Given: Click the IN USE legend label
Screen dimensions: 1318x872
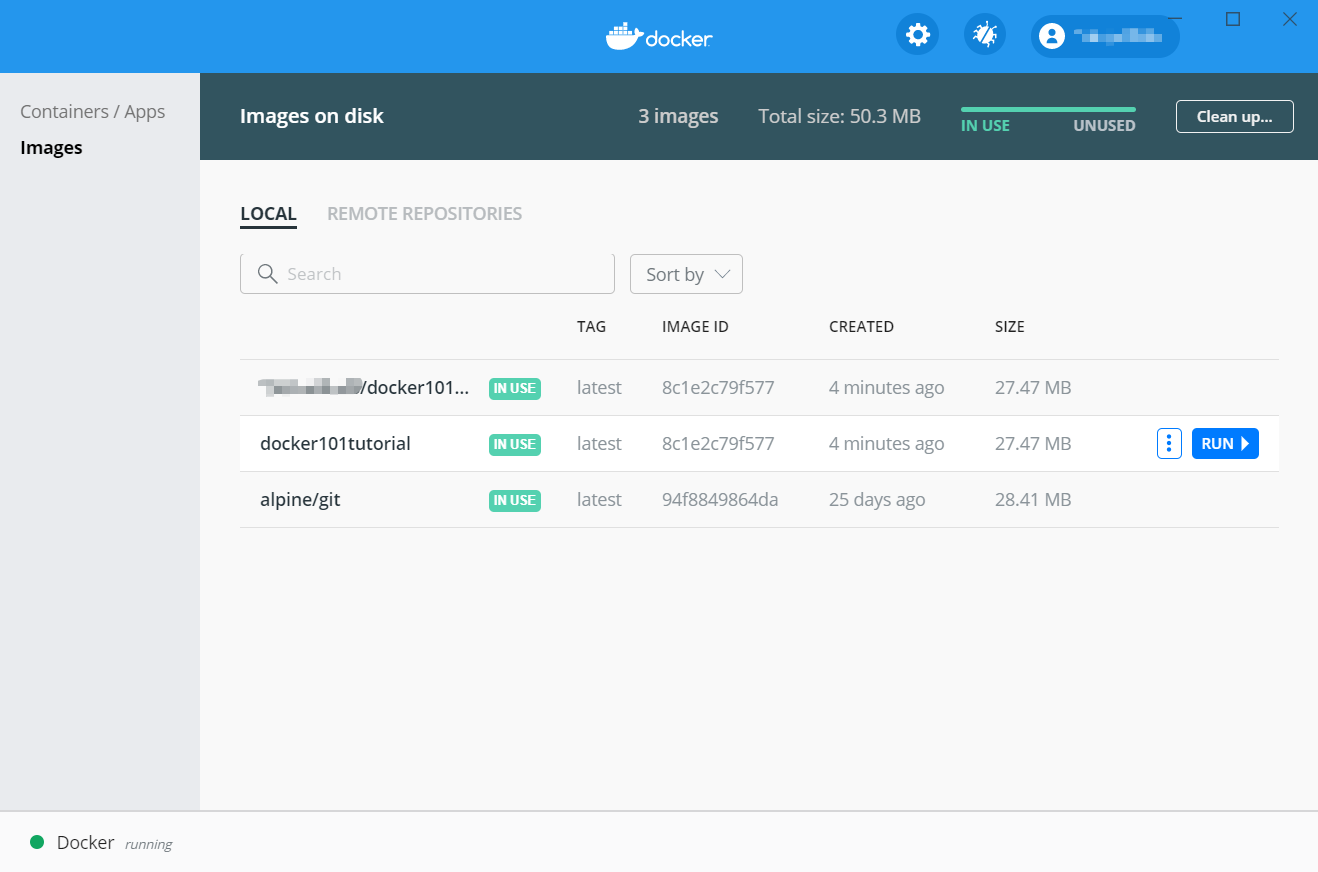Looking at the screenshot, I should click(x=985, y=126).
